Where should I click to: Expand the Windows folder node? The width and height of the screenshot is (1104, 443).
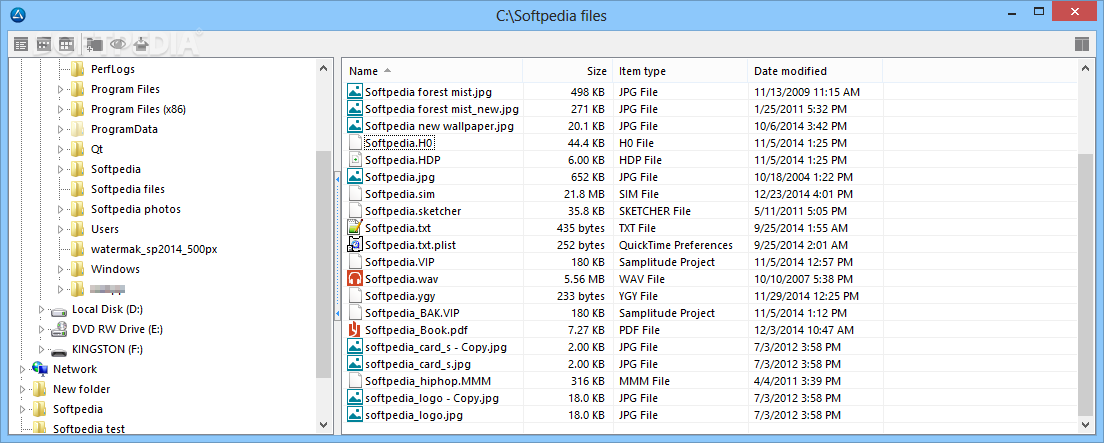tap(60, 269)
